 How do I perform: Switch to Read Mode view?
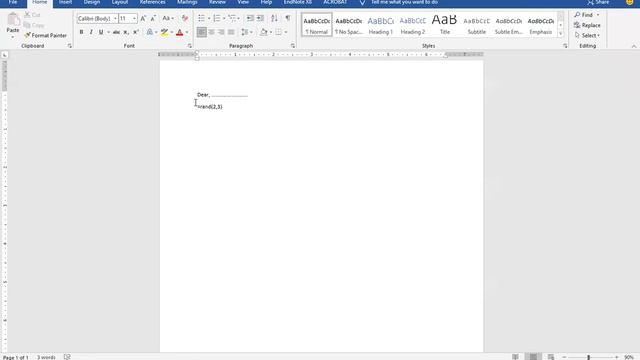516,357
